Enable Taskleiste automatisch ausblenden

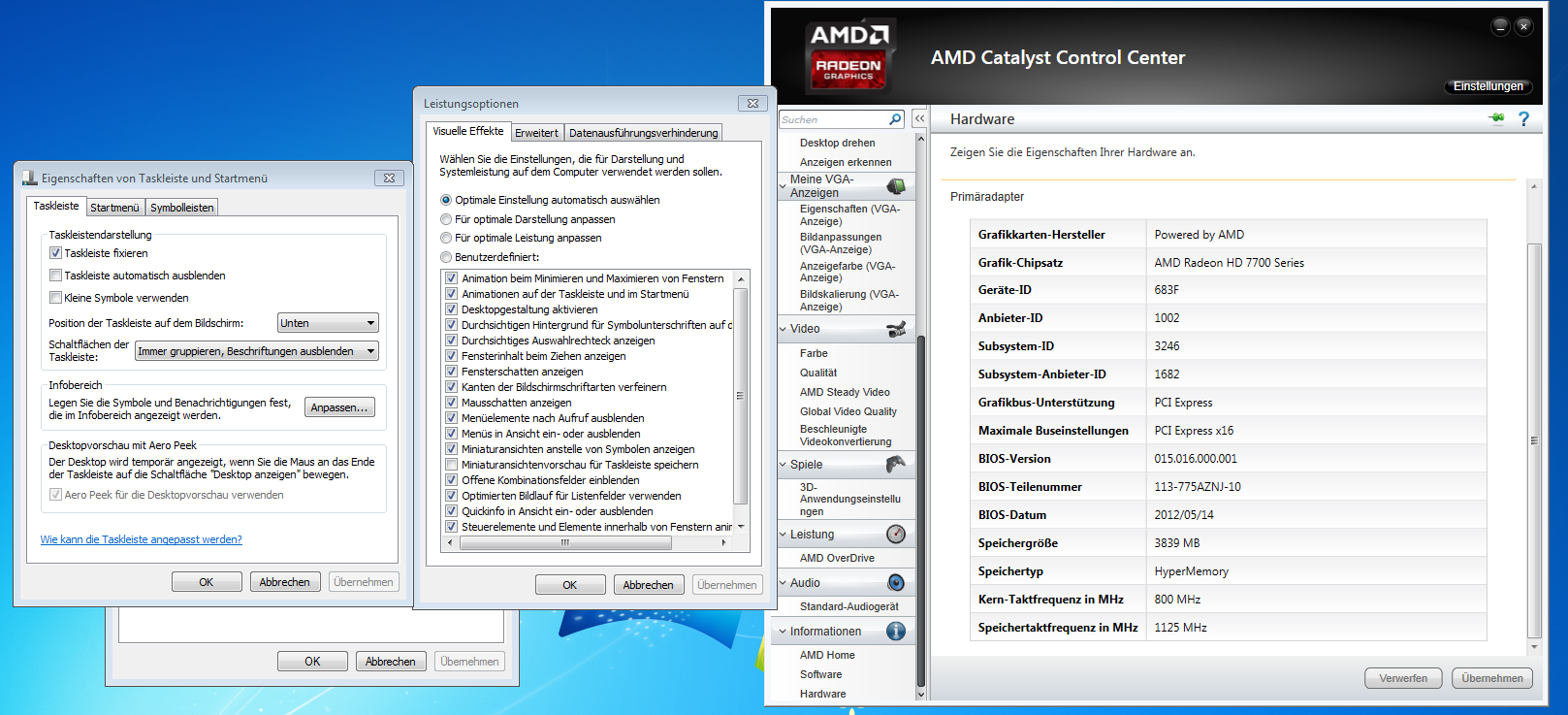[x=55, y=276]
